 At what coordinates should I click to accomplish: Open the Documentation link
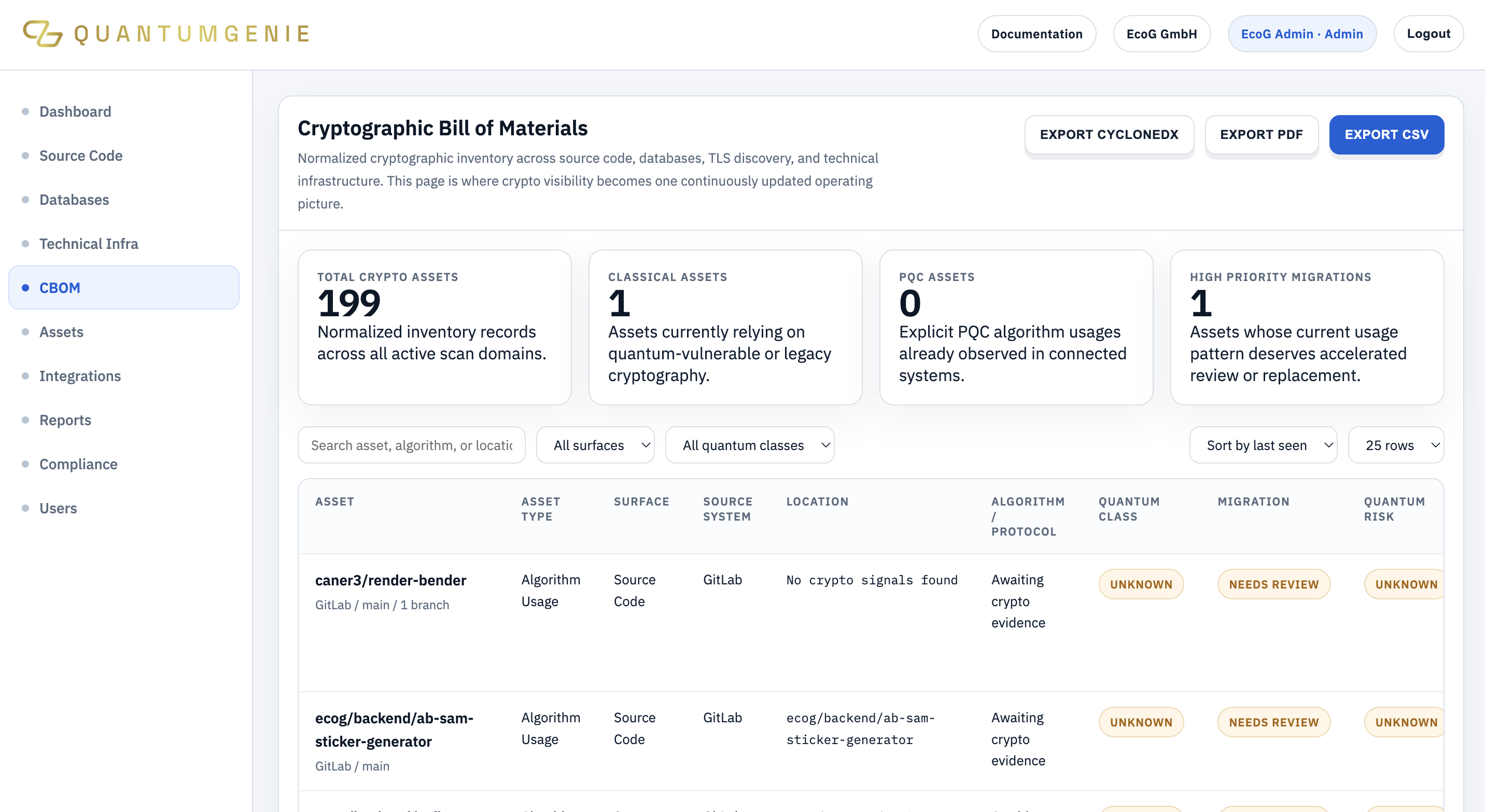tap(1036, 33)
